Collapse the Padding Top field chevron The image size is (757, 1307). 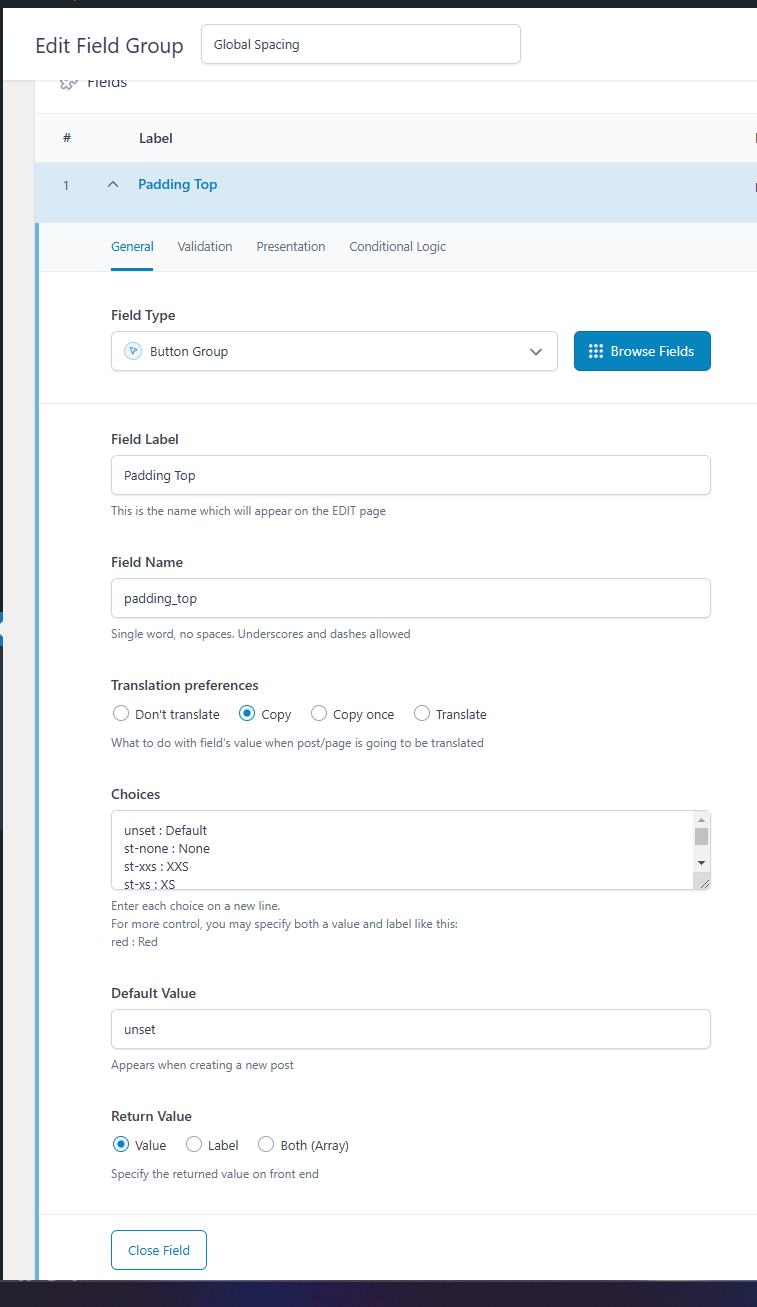113,184
